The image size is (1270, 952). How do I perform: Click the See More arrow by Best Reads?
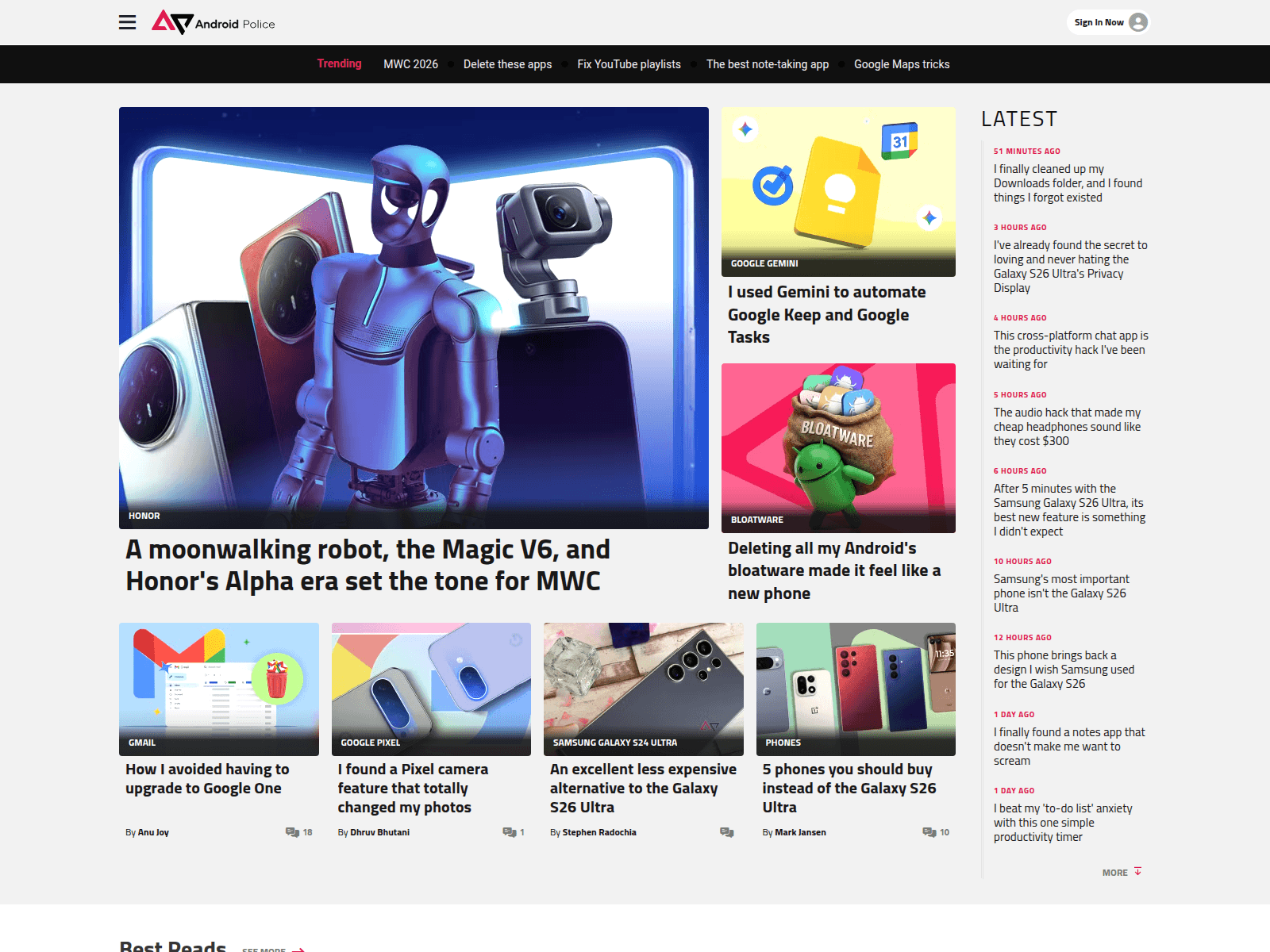pyautogui.click(x=298, y=949)
